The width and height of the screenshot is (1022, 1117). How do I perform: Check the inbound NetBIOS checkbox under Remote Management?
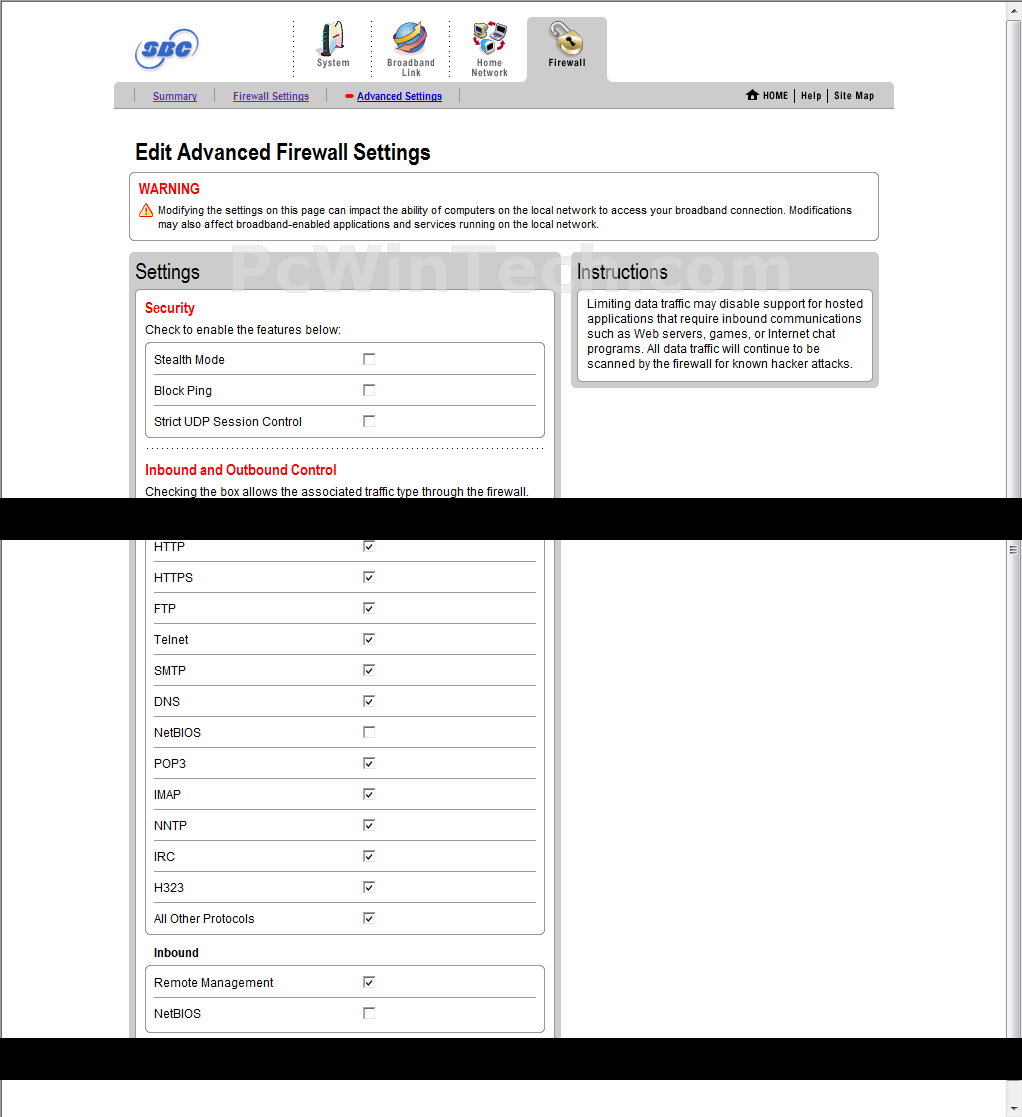tap(369, 1013)
